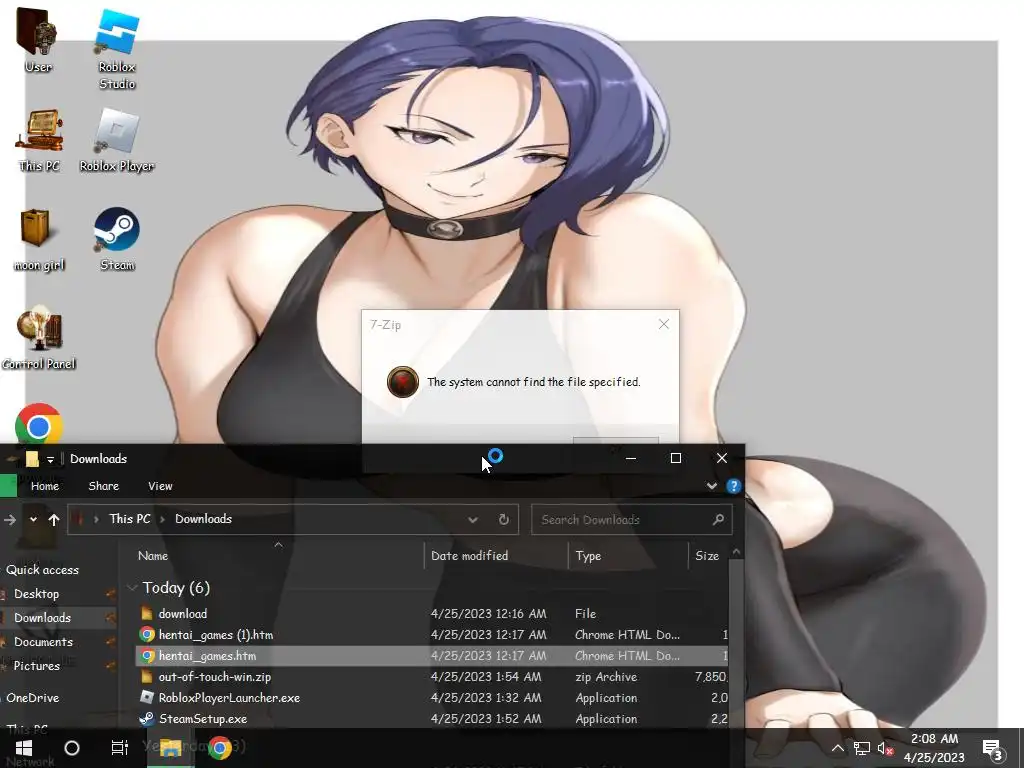Viewport: 1024px width, 768px height.
Task: Open the Roblox Studio desktop icon
Action: (117, 49)
